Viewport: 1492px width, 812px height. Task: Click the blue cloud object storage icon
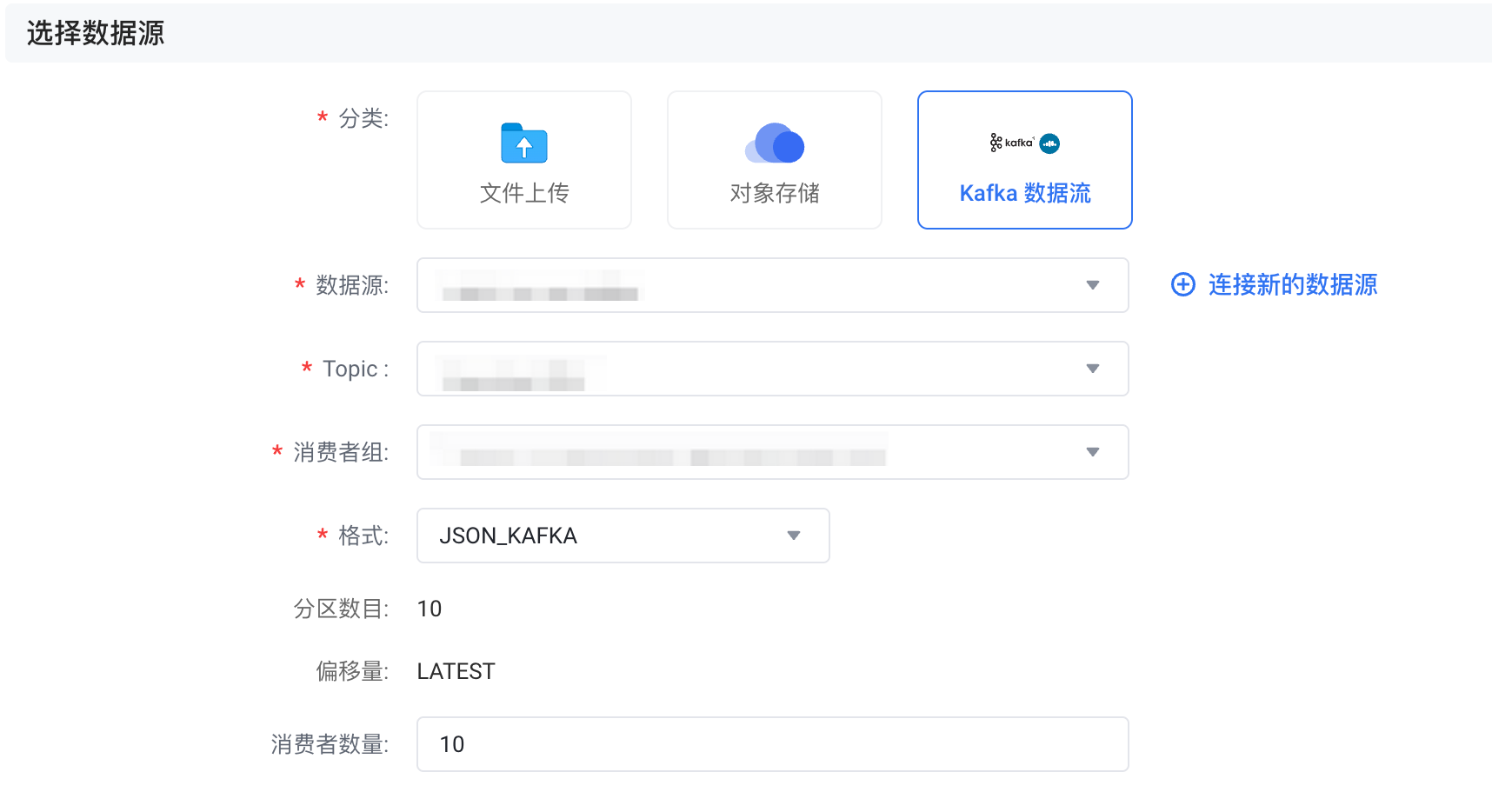tap(775, 143)
